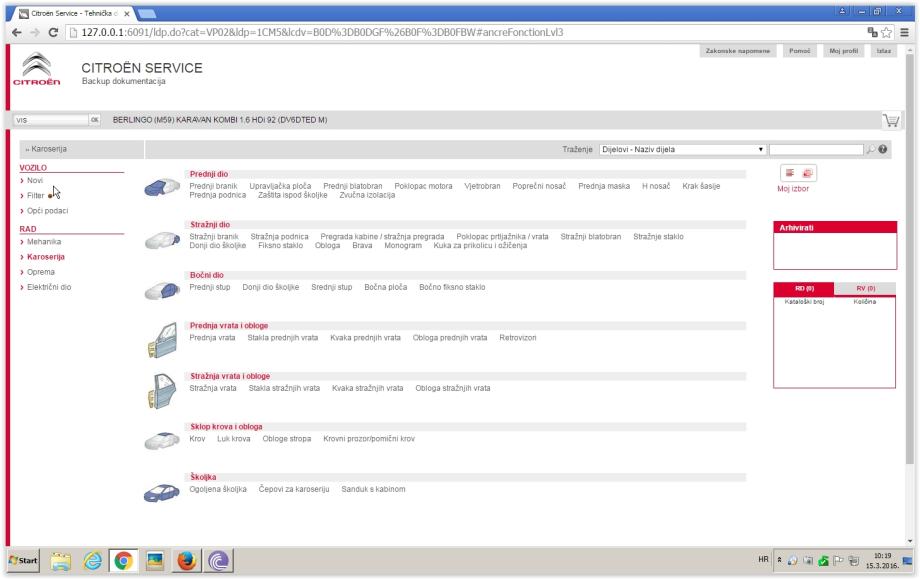Click the Citroën Service browser tab
The width and height of the screenshot is (920, 579).
pos(72,13)
